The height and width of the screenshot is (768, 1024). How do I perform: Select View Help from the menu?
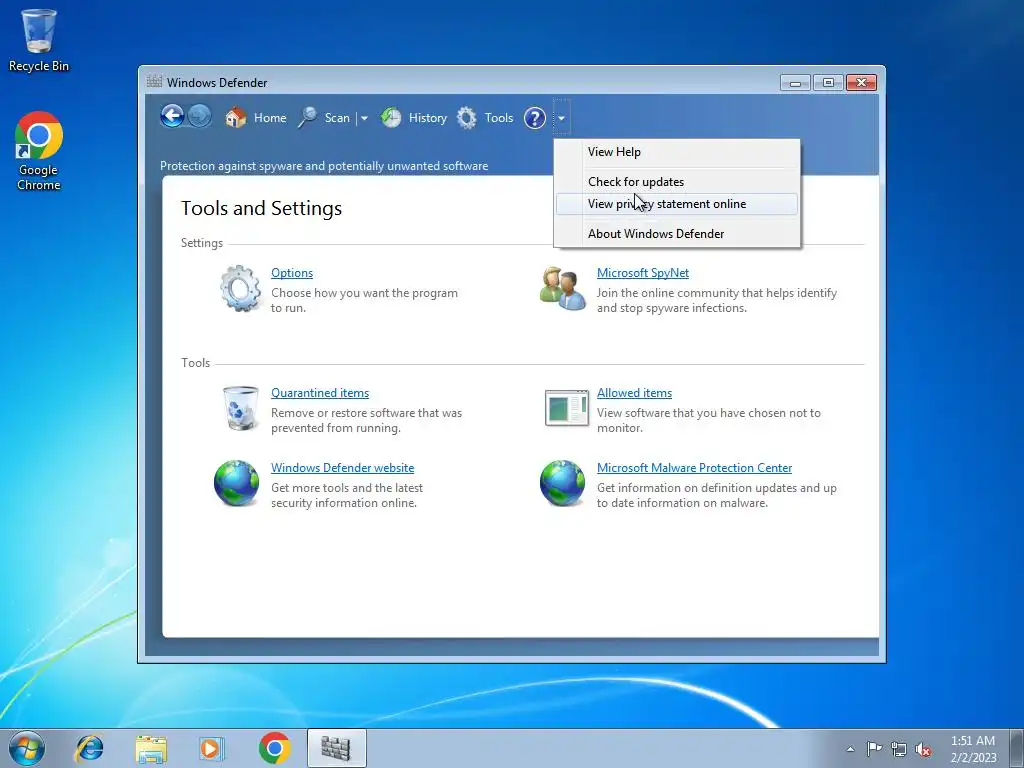(x=677, y=152)
